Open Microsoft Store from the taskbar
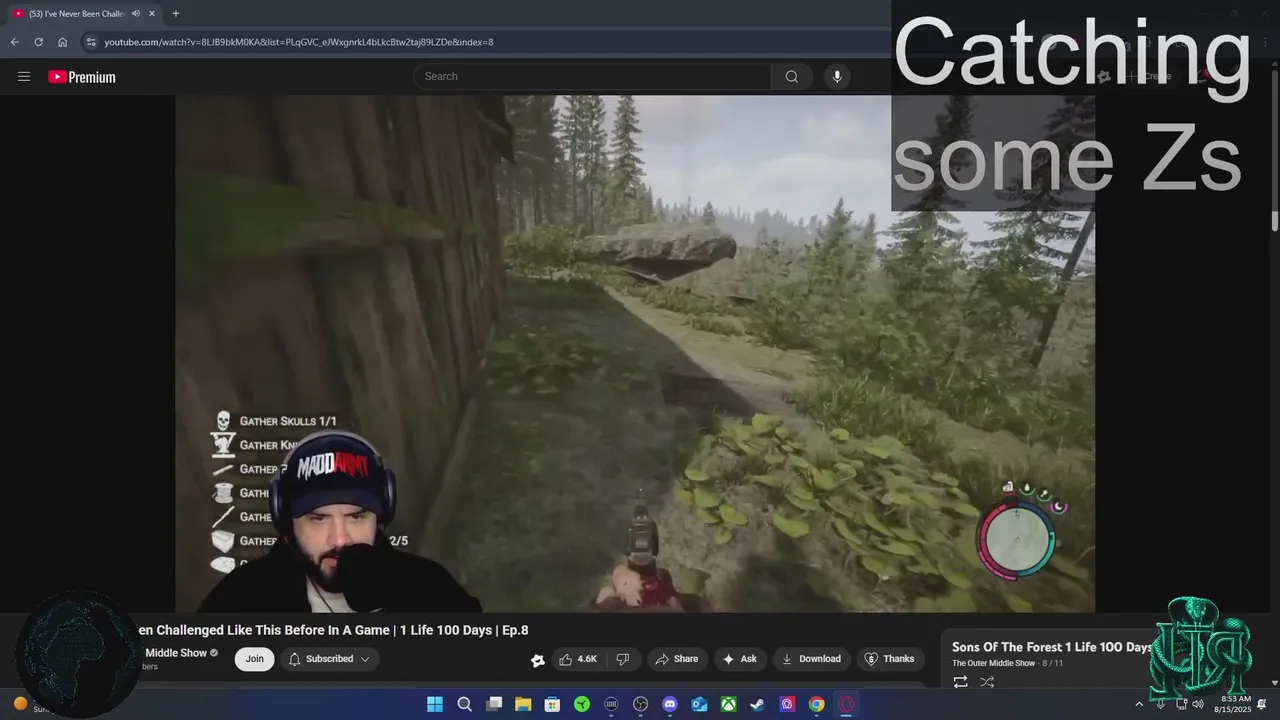Screen dimensions: 1280x720 [x=552, y=704]
